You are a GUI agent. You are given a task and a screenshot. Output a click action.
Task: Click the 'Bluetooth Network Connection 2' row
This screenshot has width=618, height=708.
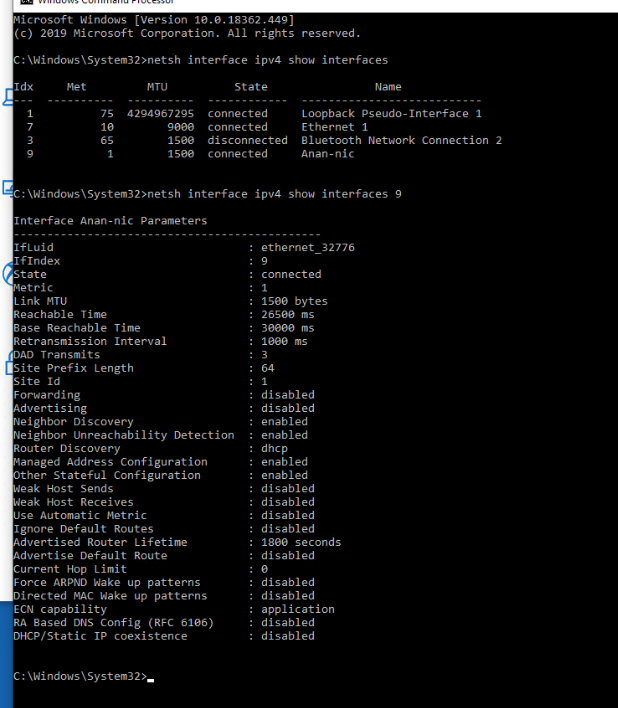point(257,140)
